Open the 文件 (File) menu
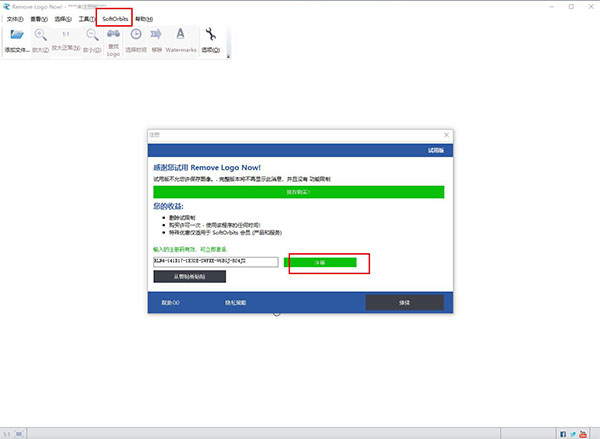The width and height of the screenshot is (600, 439). (14, 19)
